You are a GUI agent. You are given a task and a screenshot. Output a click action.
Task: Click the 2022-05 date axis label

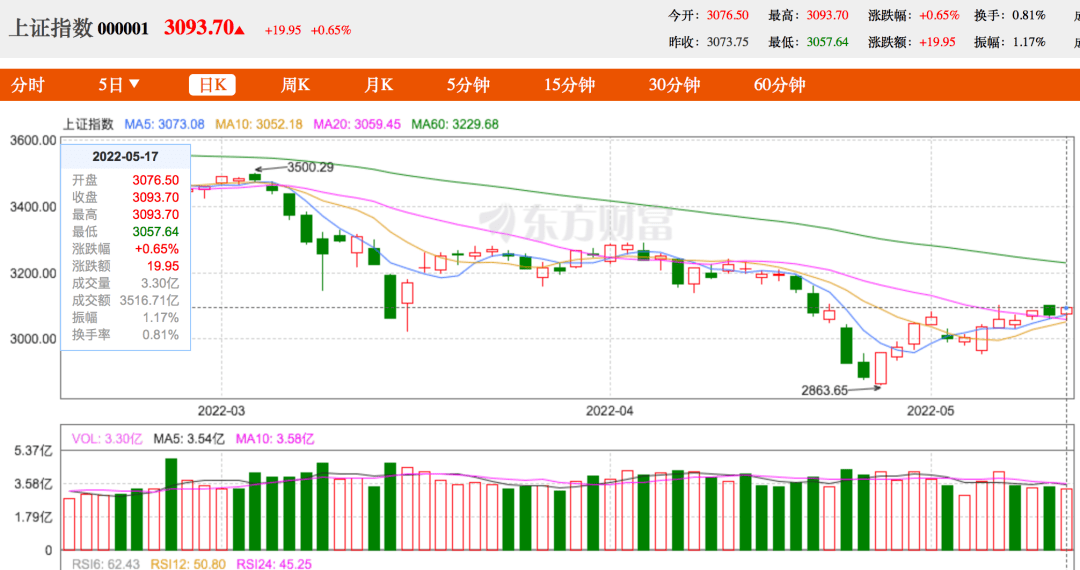931,411
